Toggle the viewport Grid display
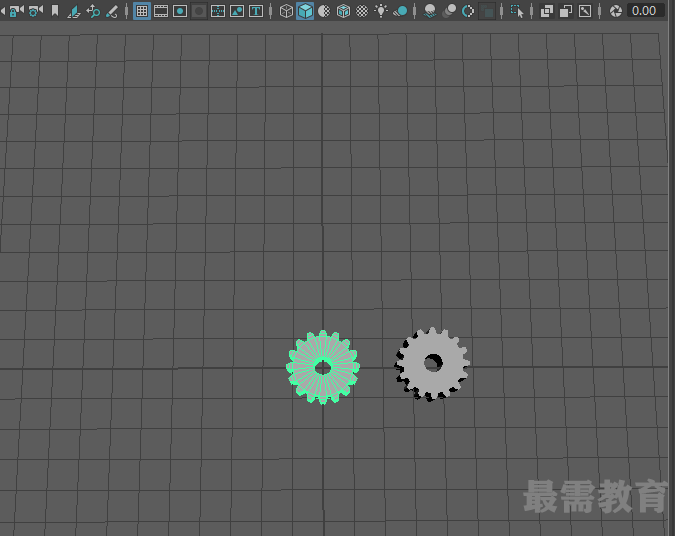The height and width of the screenshot is (536, 675). [142, 11]
